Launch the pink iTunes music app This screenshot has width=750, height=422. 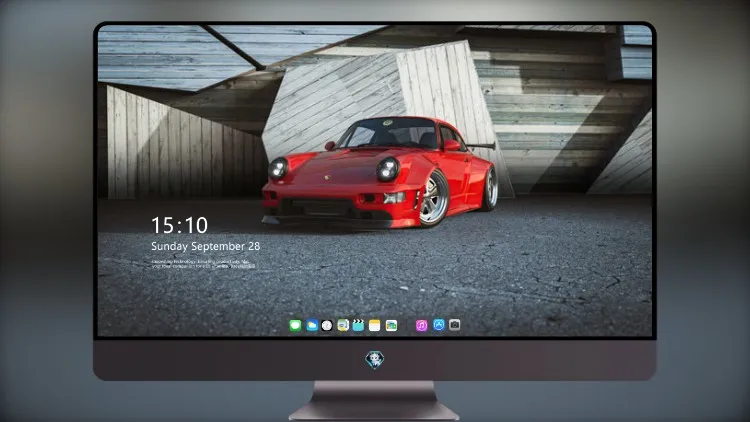[x=421, y=325]
